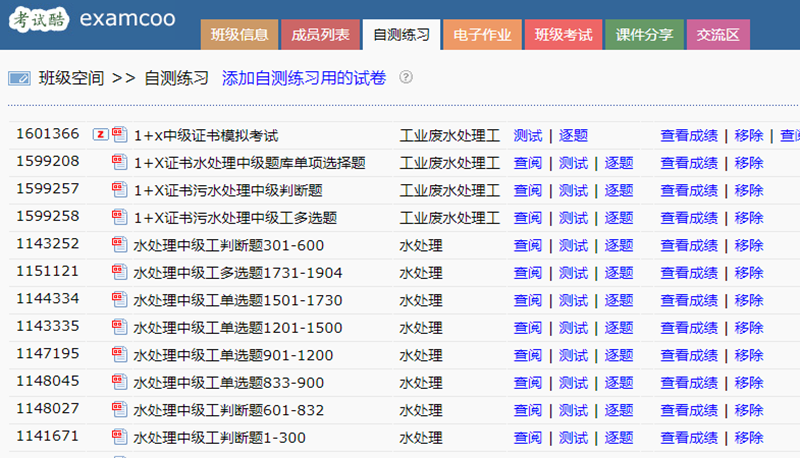This screenshot has height=458, width=800.
Task: Open the 课件分享 tab
Action: [644, 35]
